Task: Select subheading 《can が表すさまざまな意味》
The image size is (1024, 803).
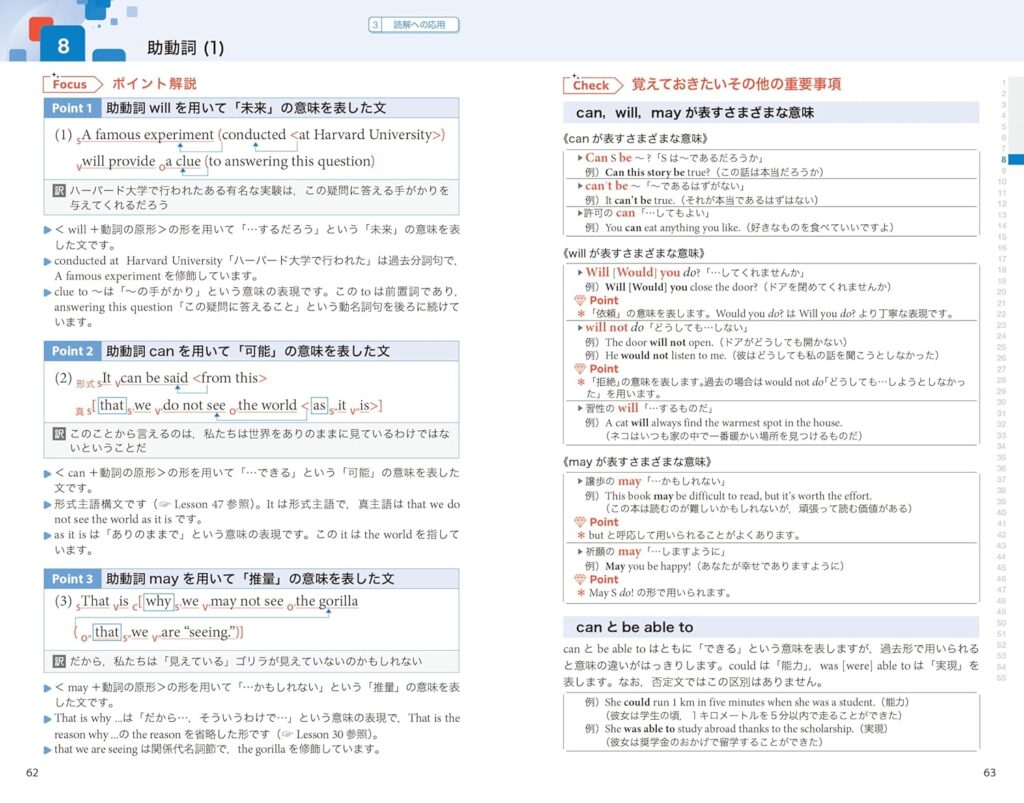Action: click(635, 138)
